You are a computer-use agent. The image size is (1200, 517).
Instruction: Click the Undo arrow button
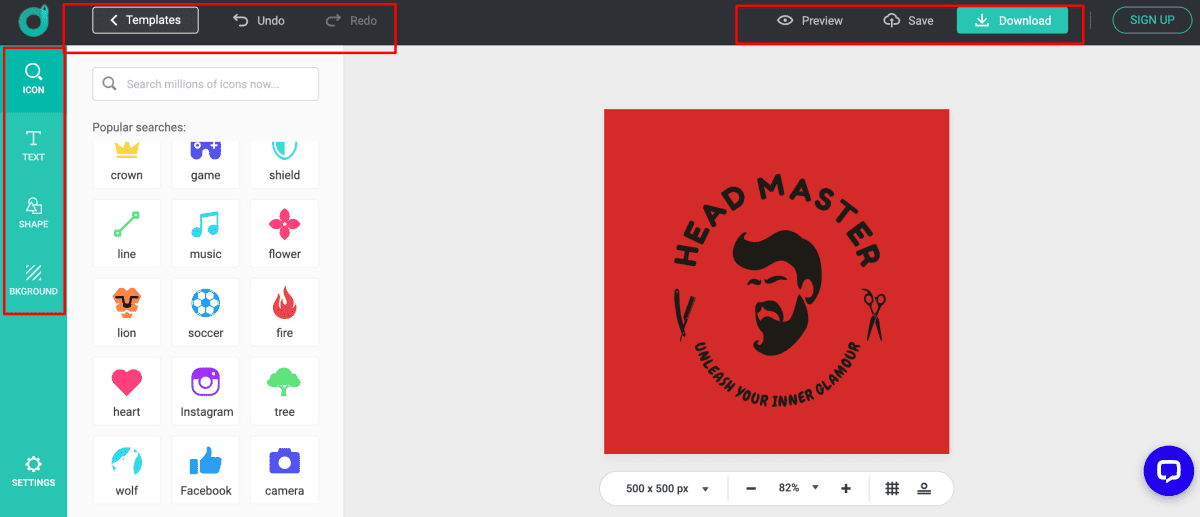point(258,20)
